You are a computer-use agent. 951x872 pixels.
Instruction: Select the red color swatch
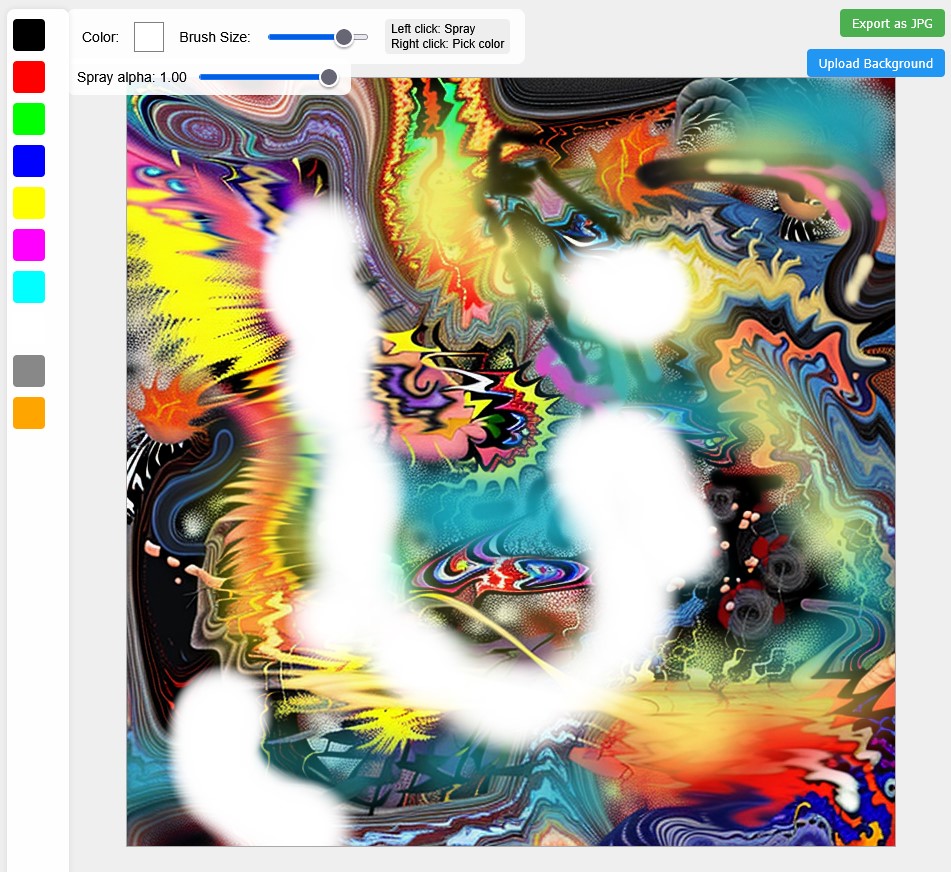tap(29, 77)
